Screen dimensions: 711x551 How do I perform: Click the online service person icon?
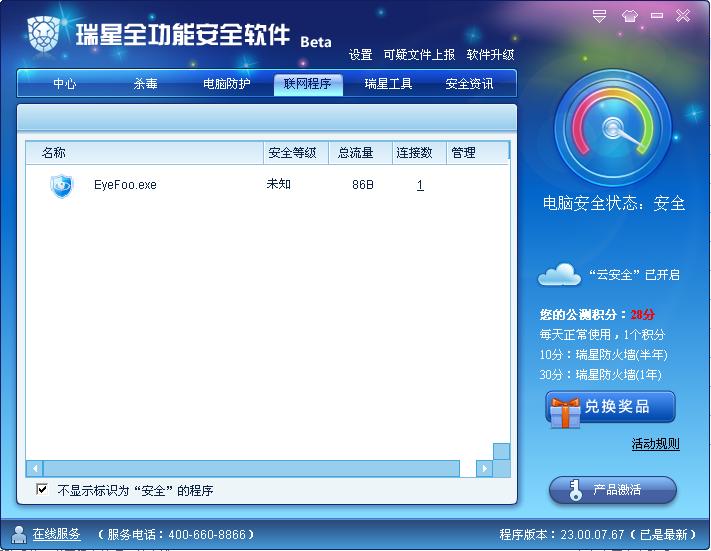coord(18,534)
